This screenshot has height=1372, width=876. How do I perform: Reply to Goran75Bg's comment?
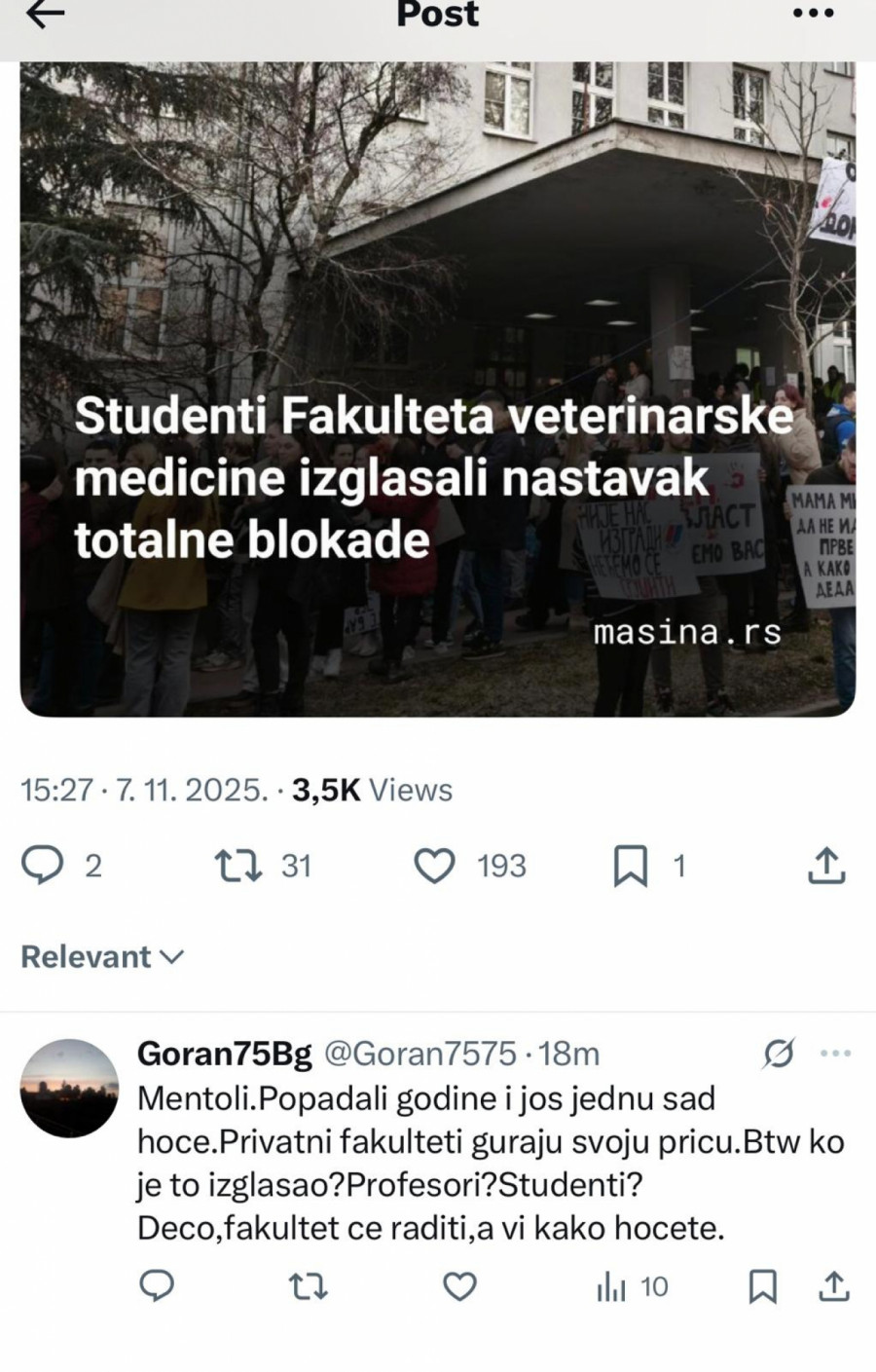coord(157,1287)
